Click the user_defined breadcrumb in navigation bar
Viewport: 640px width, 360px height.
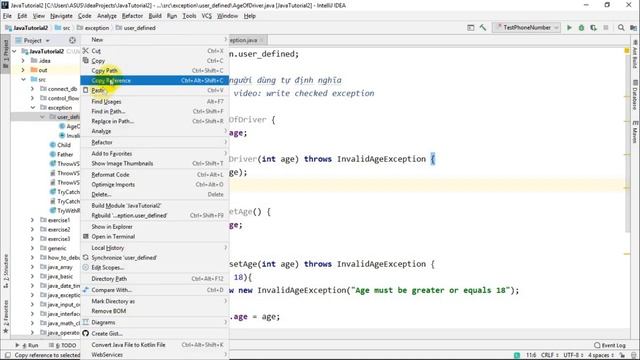[136, 28]
